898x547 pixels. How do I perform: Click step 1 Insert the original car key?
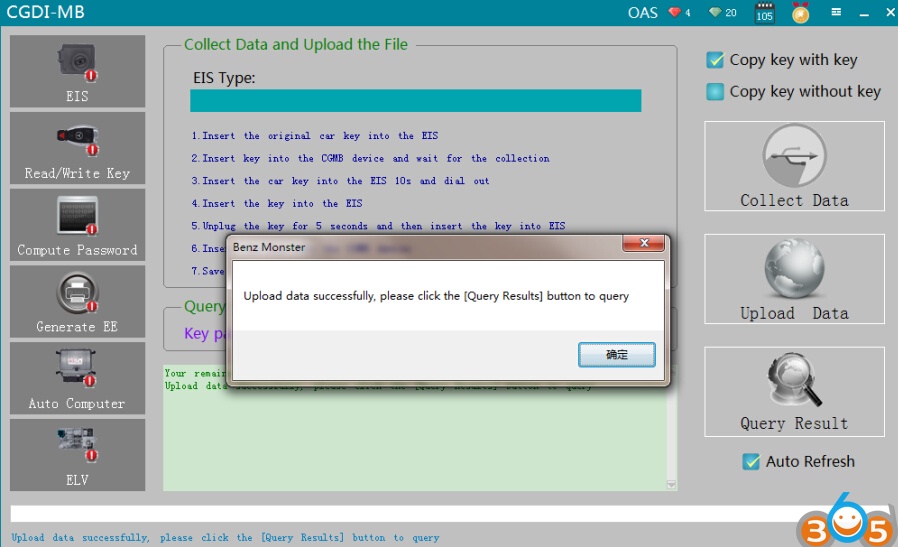(314, 136)
